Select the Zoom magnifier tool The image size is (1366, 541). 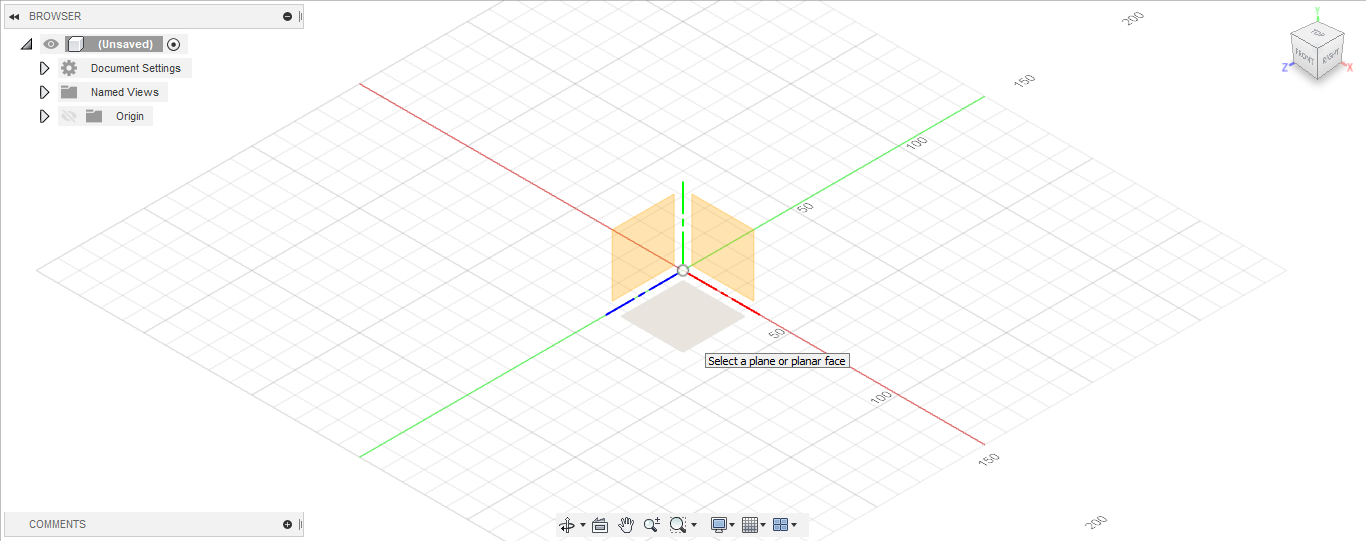click(652, 525)
